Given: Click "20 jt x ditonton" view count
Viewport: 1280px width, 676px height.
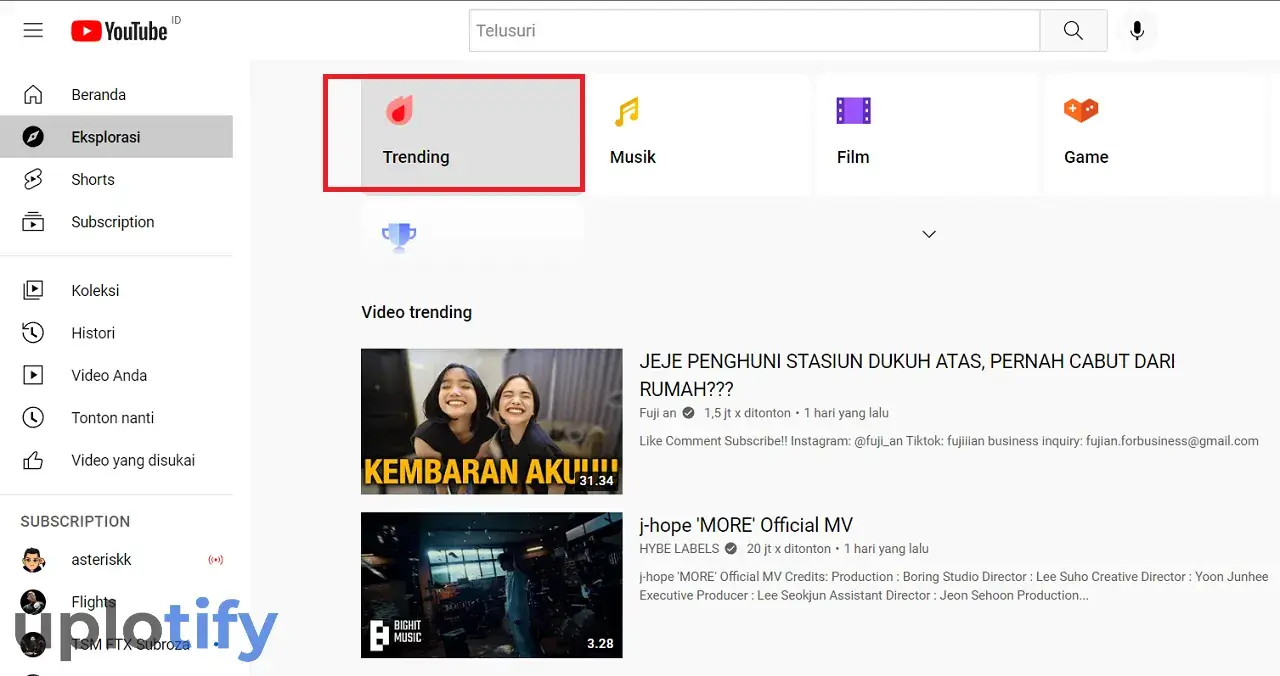Looking at the screenshot, I should (x=789, y=549).
